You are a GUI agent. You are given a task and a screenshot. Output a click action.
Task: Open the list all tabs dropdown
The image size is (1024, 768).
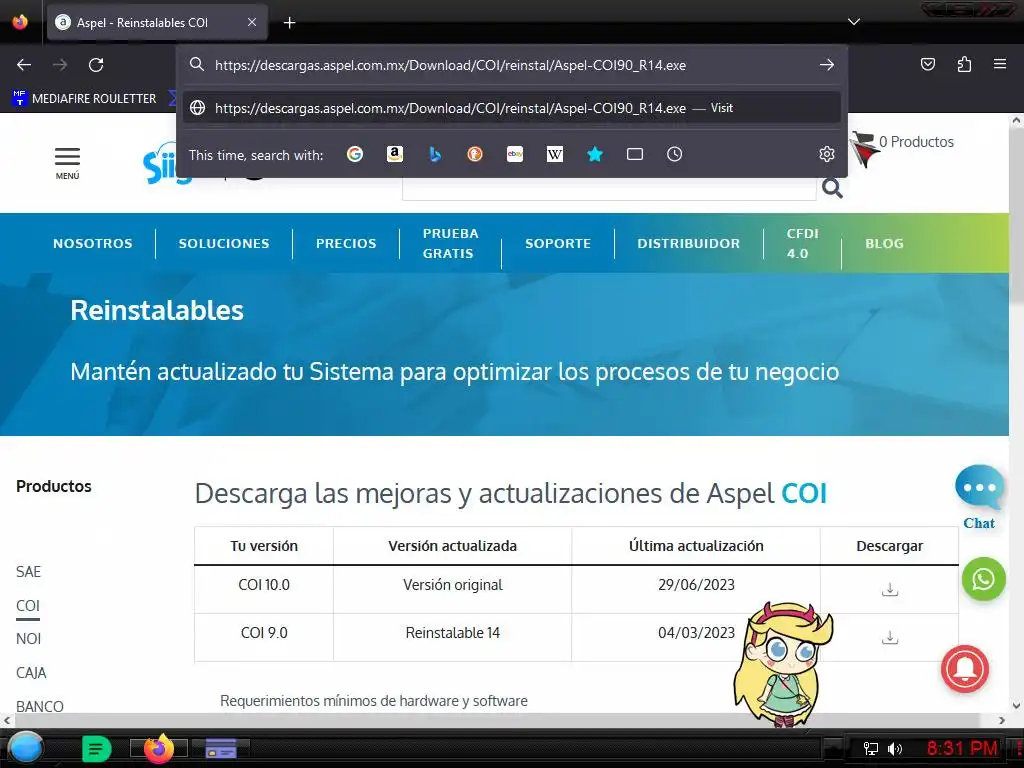pyautogui.click(x=854, y=22)
